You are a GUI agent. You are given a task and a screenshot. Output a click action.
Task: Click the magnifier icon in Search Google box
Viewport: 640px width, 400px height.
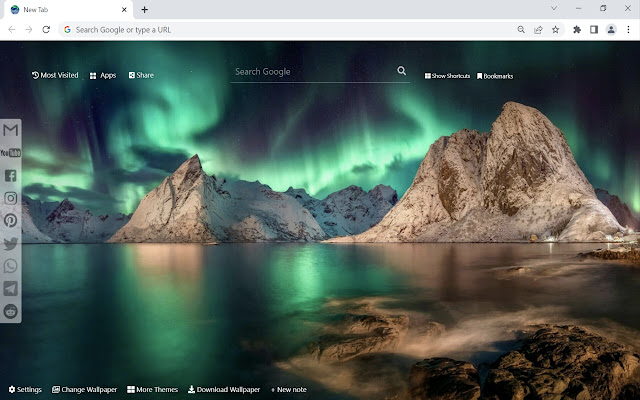tap(402, 71)
